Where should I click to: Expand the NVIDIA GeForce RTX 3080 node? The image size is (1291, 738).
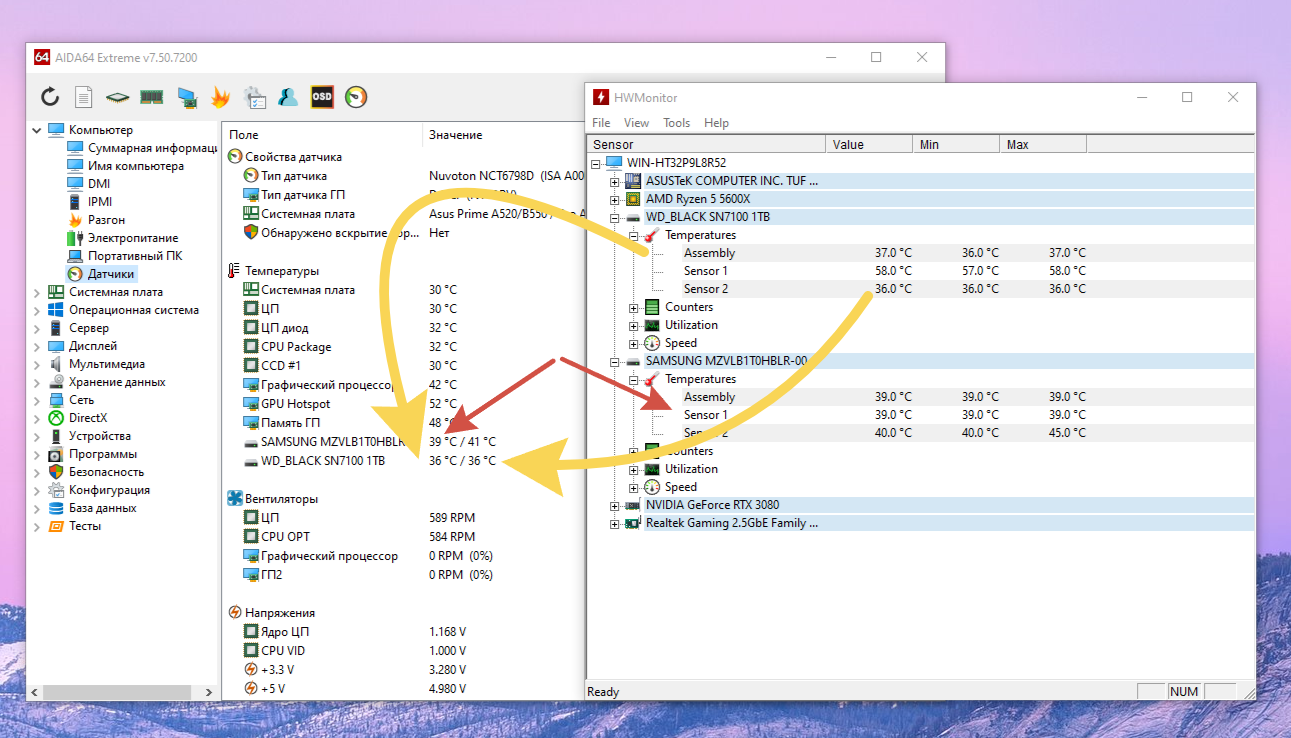pyautogui.click(x=614, y=506)
